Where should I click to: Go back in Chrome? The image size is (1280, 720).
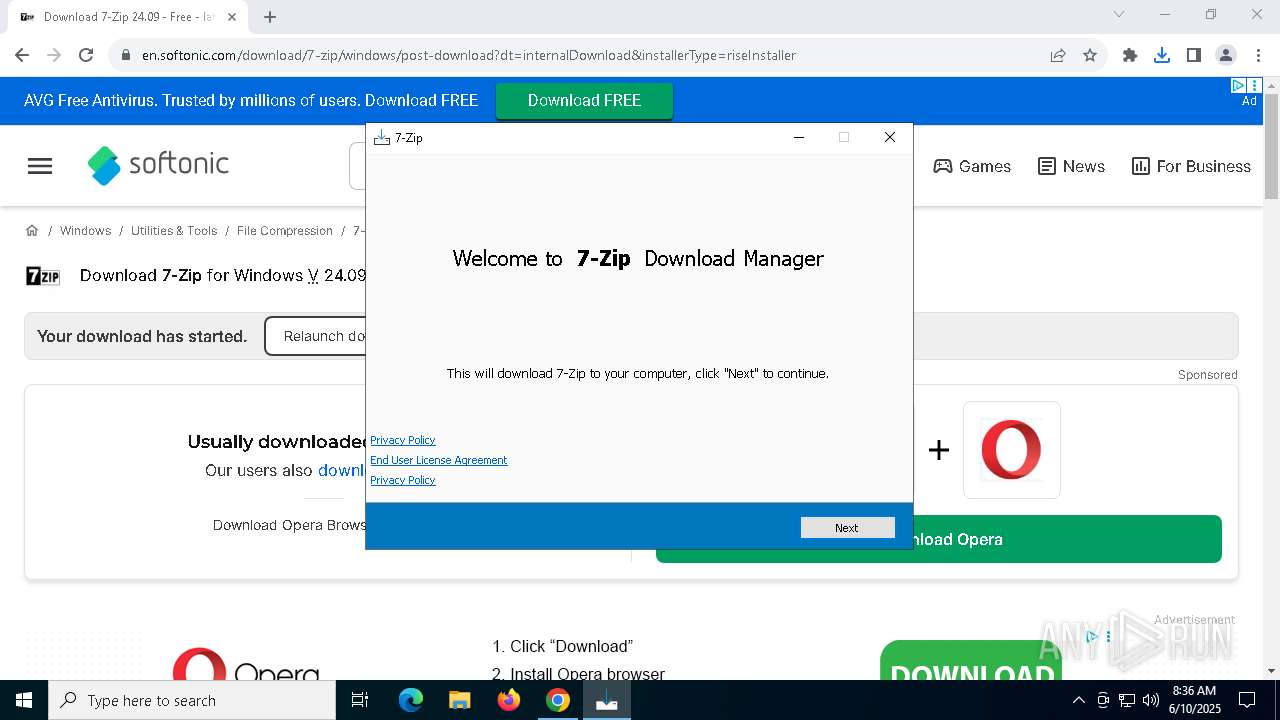tap(22, 55)
